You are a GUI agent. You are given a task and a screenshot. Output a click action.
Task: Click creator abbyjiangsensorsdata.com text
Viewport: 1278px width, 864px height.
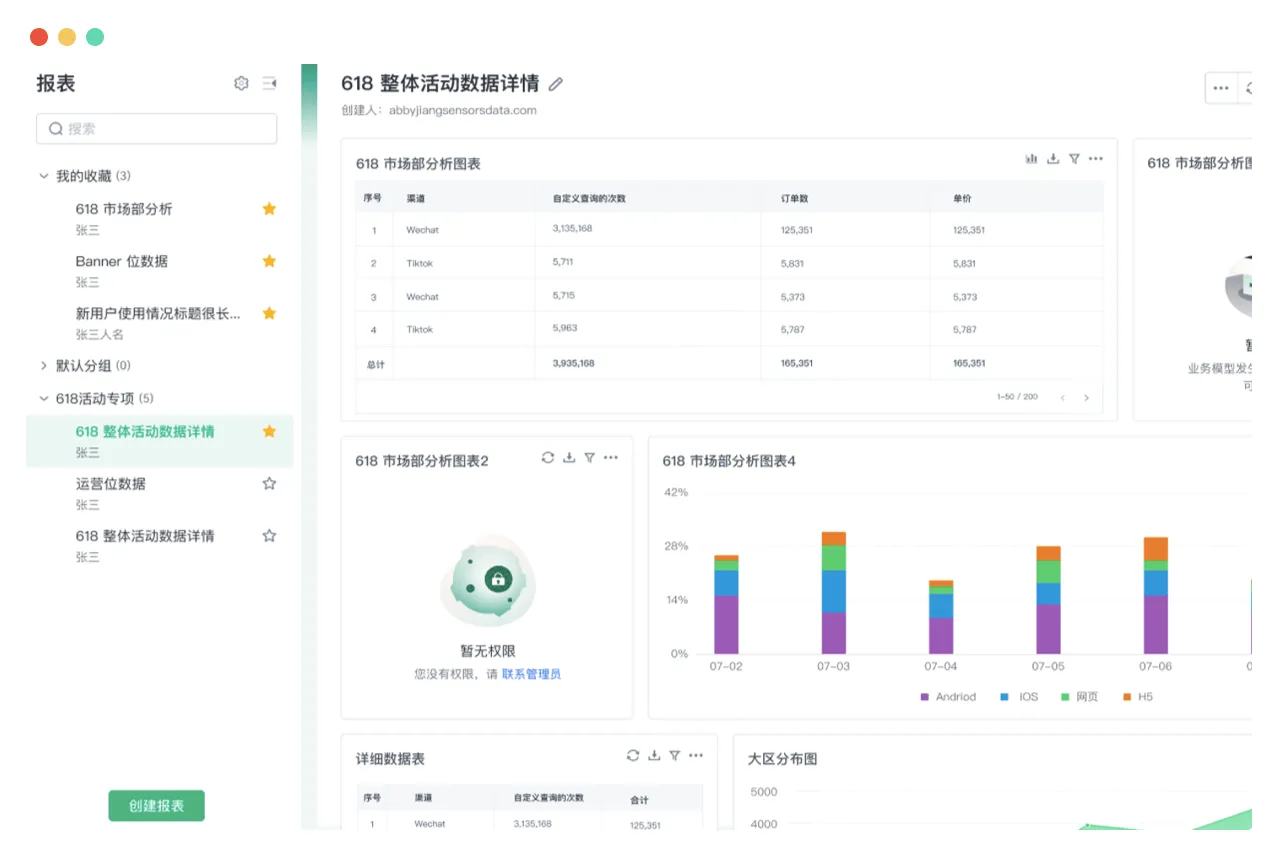(463, 110)
